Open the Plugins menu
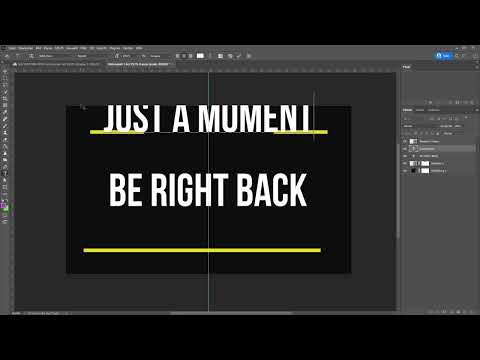Image resolution: width=480 pixels, height=360 pixels. (115, 48)
